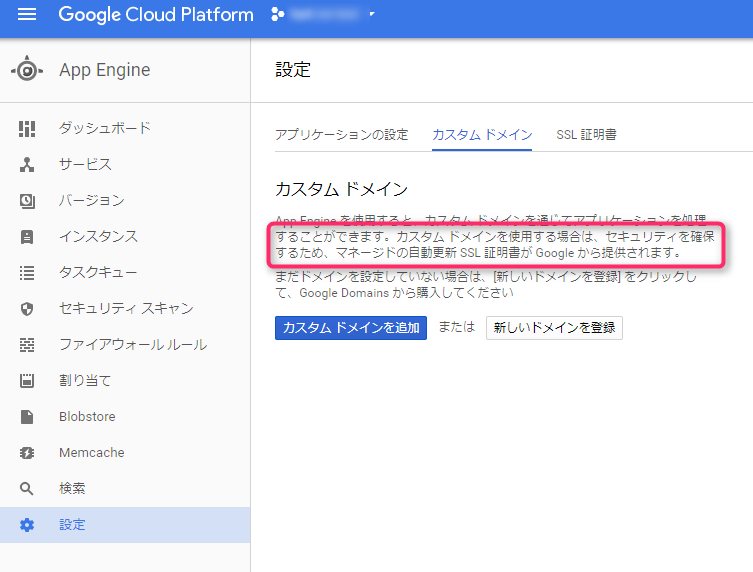The width and height of the screenshot is (753, 572).
Task: Click the セキュリティ スキャン shield icon
Action: click(x=27, y=309)
